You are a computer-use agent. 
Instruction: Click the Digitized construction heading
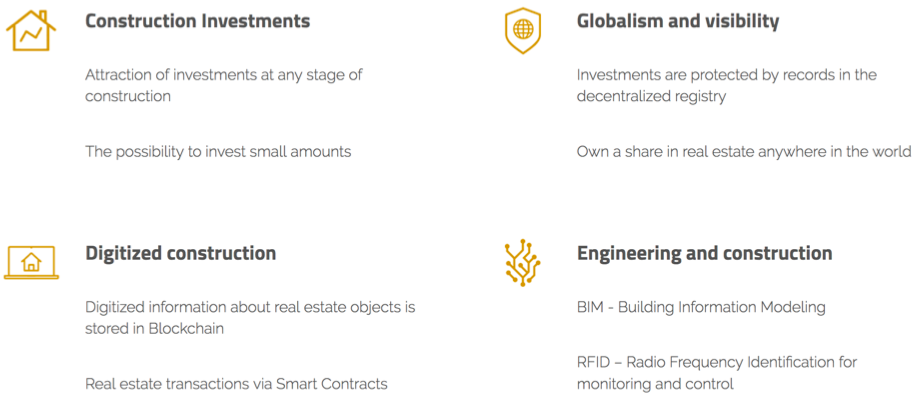tap(181, 253)
